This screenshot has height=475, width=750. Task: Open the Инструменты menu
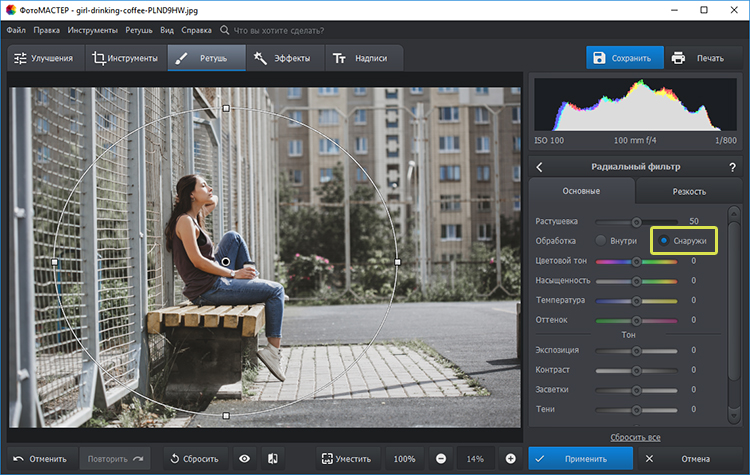[92, 31]
